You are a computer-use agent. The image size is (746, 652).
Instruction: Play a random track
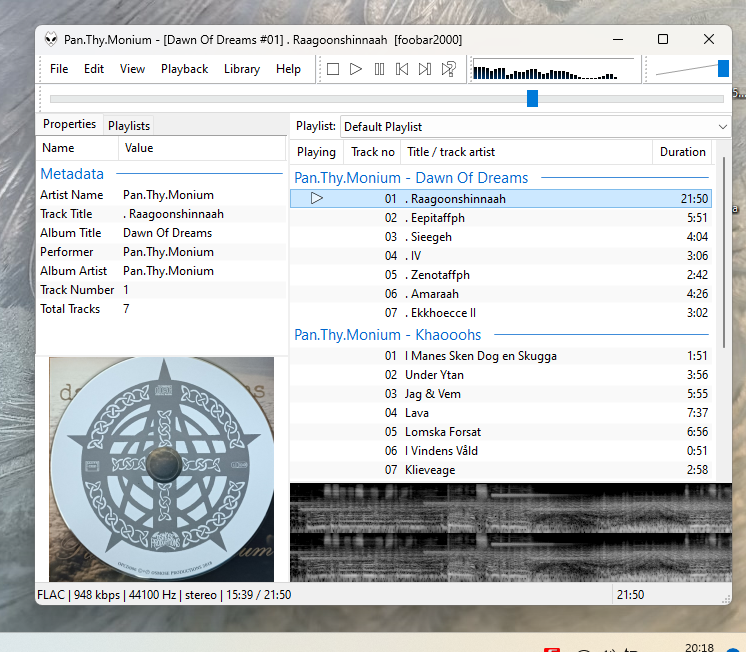(x=449, y=69)
